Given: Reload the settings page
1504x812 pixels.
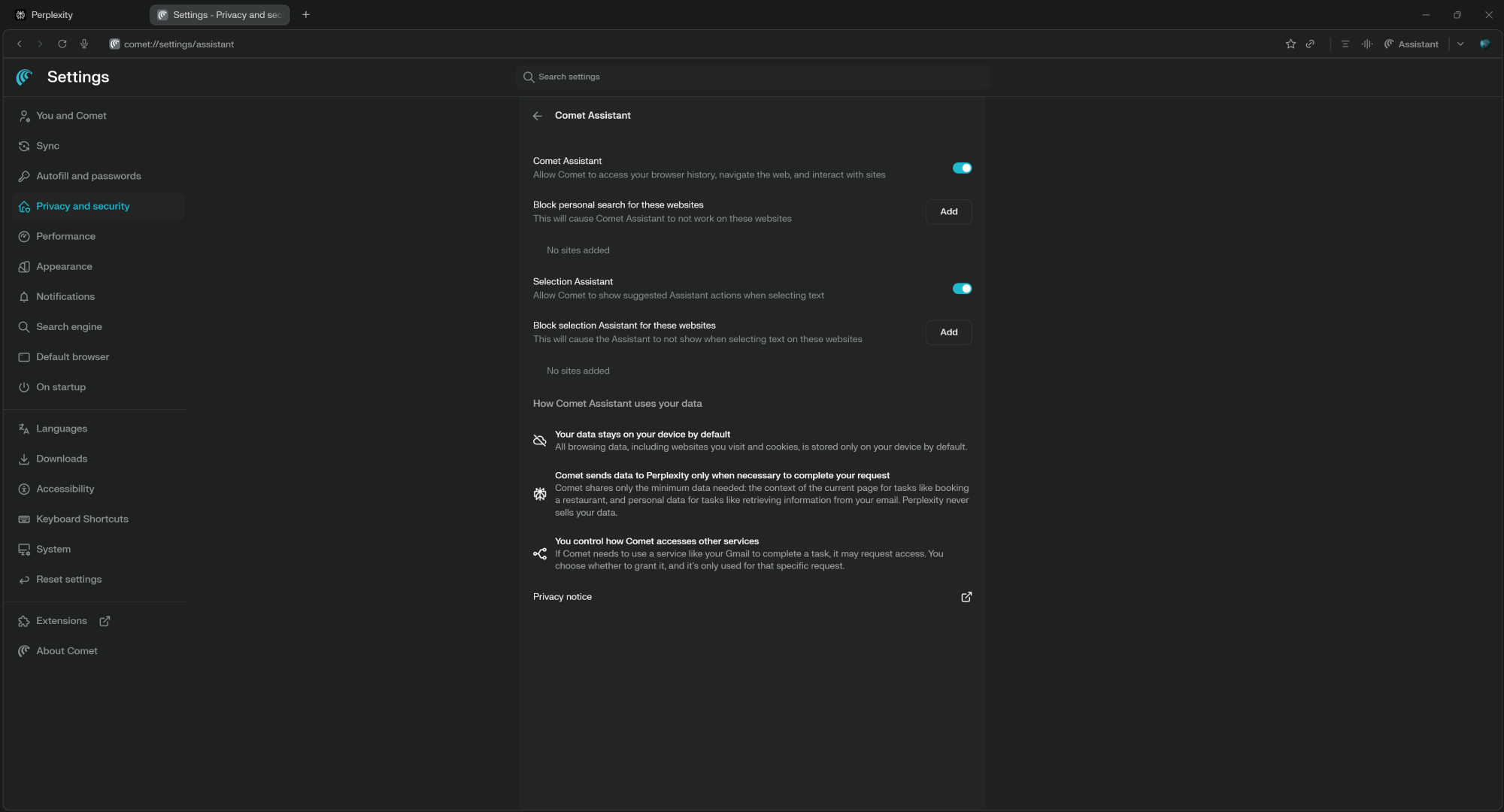Looking at the screenshot, I should point(62,44).
